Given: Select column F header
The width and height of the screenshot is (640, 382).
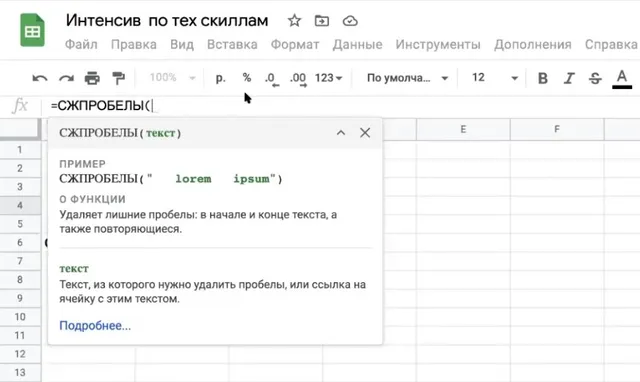Looking at the screenshot, I should 557,129.
